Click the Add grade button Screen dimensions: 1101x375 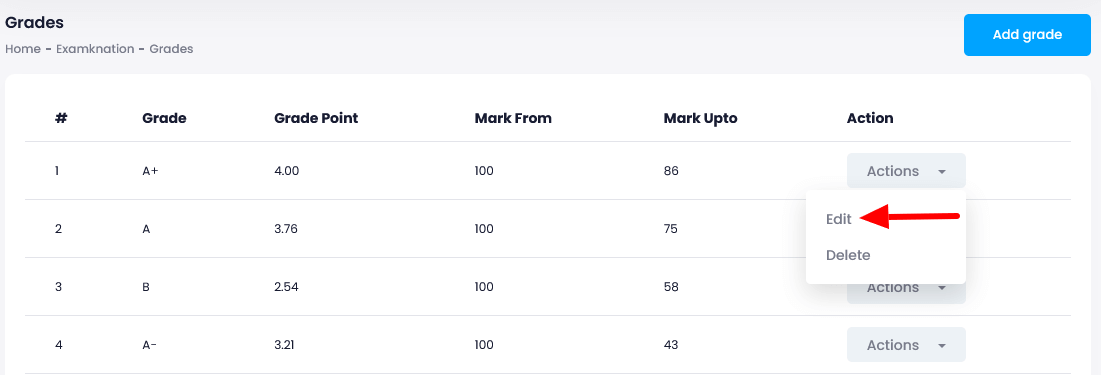[x=1027, y=34]
